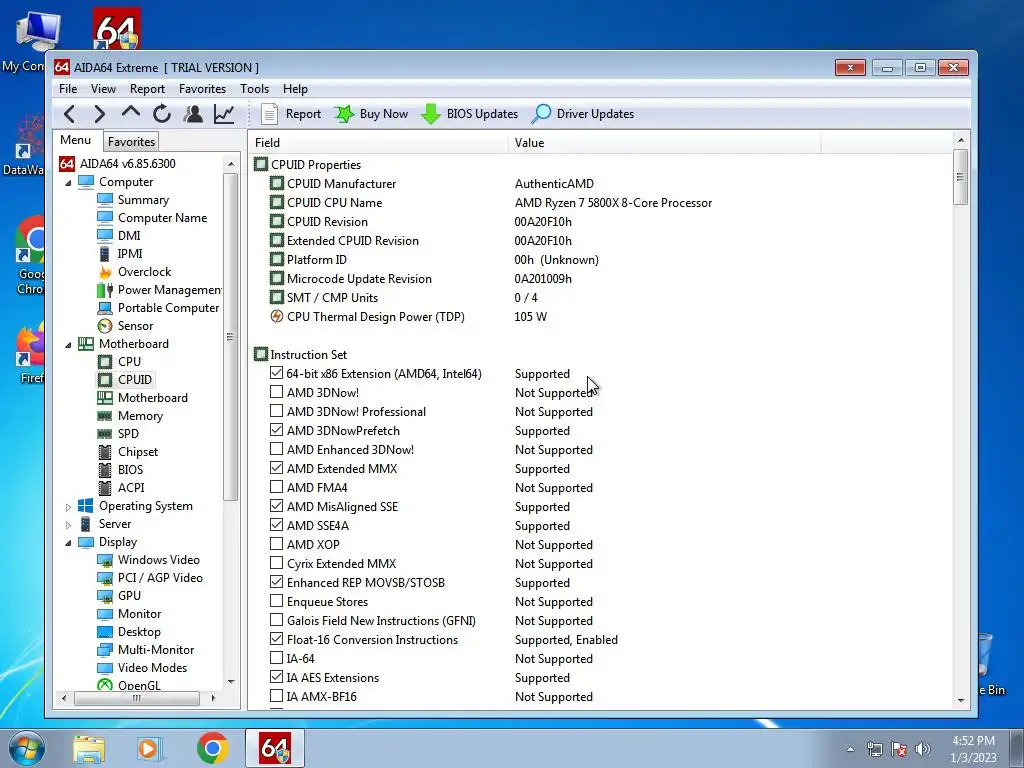Select the Menu tab in sidebar
Image resolution: width=1024 pixels, height=768 pixels.
pos(76,140)
